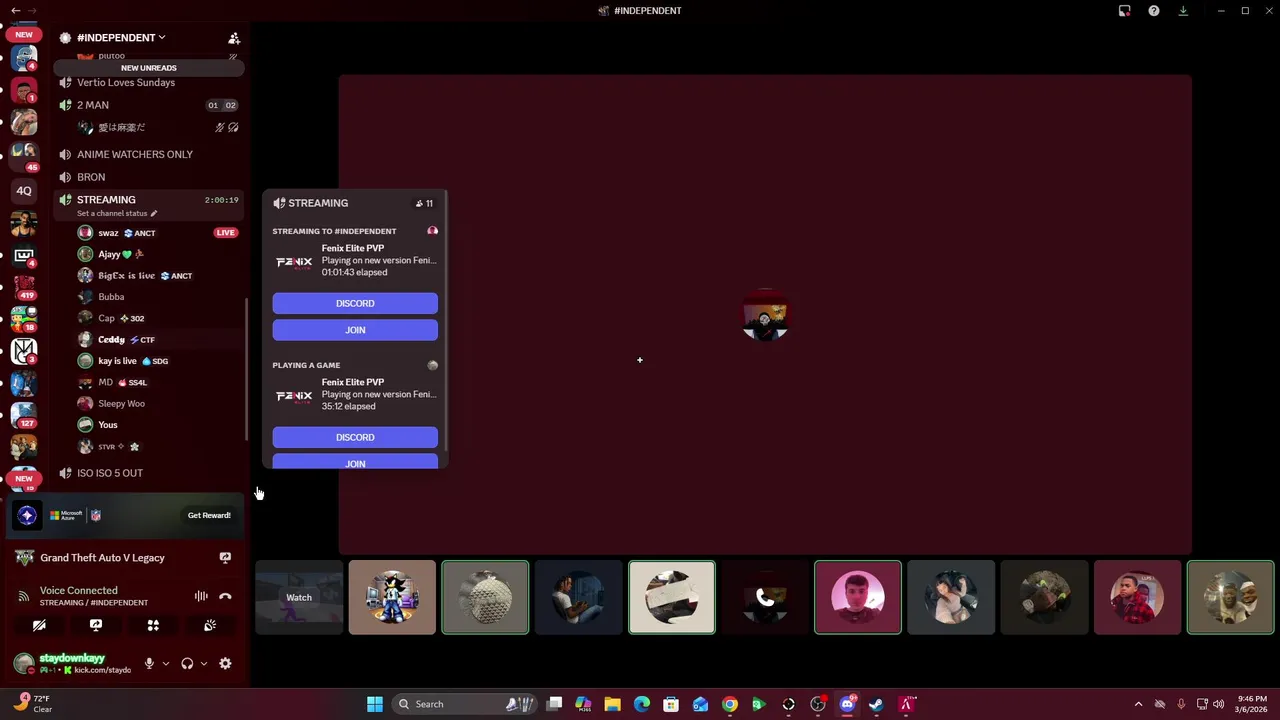The width and height of the screenshot is (1280, 720).
Task: Turn on camera in the voice panel
Action: 39,625
